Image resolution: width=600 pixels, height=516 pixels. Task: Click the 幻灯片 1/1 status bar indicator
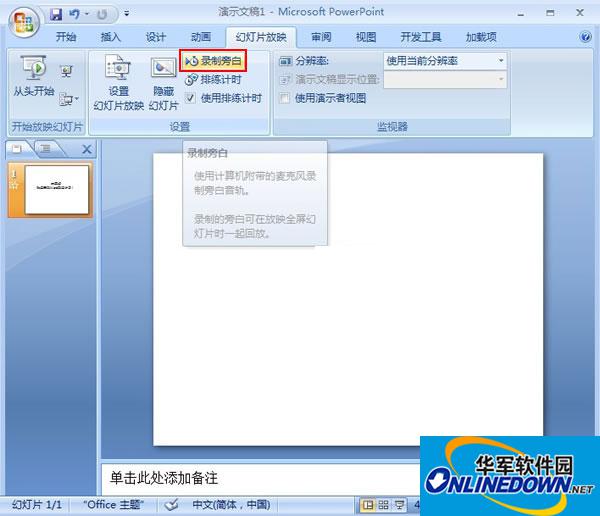pyautogui.click(x=37, y=505)
